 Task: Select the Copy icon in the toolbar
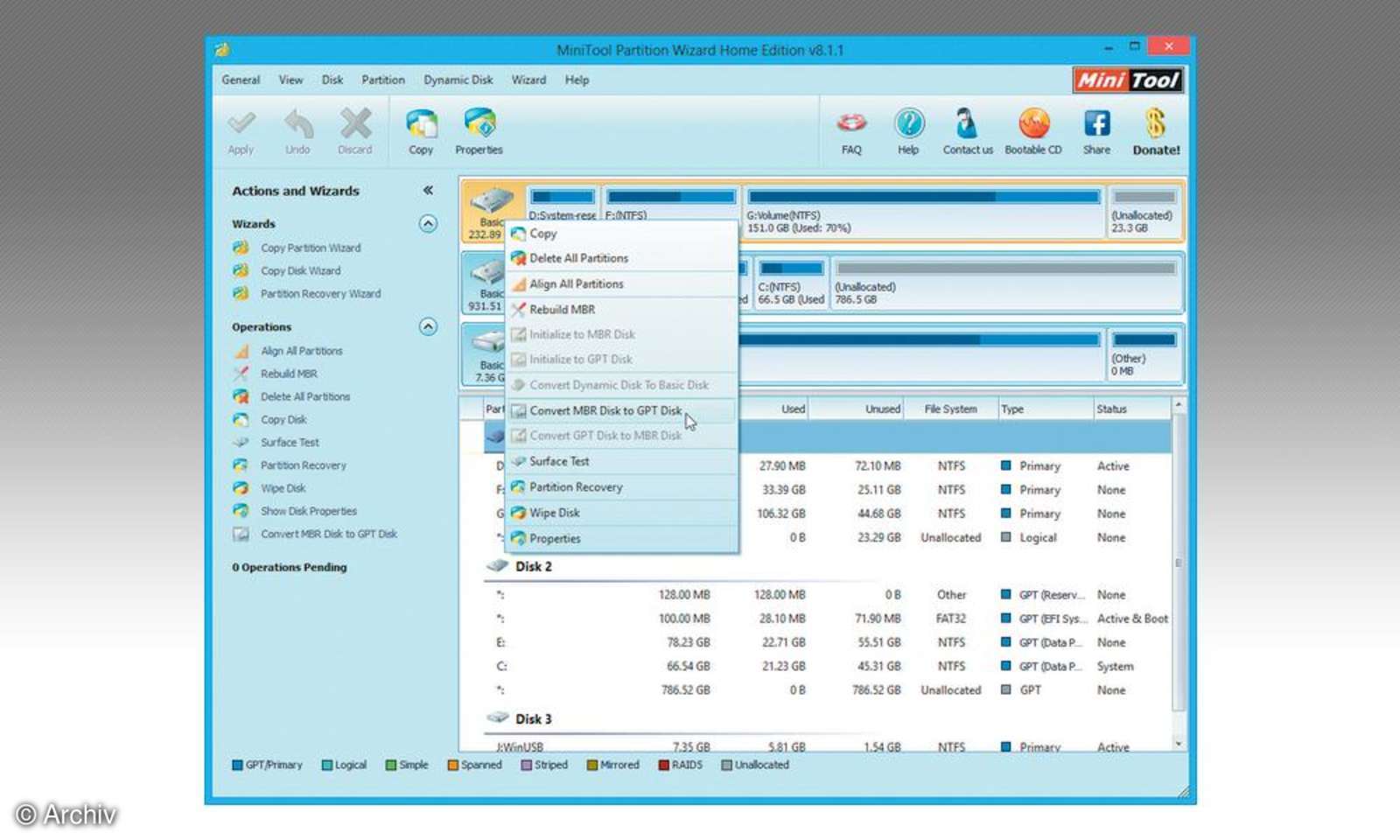click(x=420, y=129)
